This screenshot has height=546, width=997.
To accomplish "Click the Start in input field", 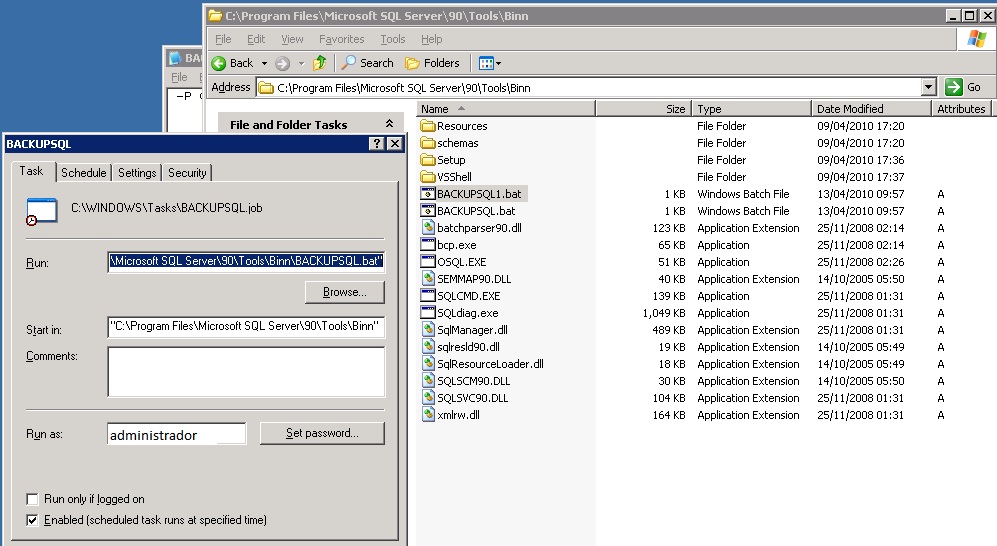I will click(246, 326).
